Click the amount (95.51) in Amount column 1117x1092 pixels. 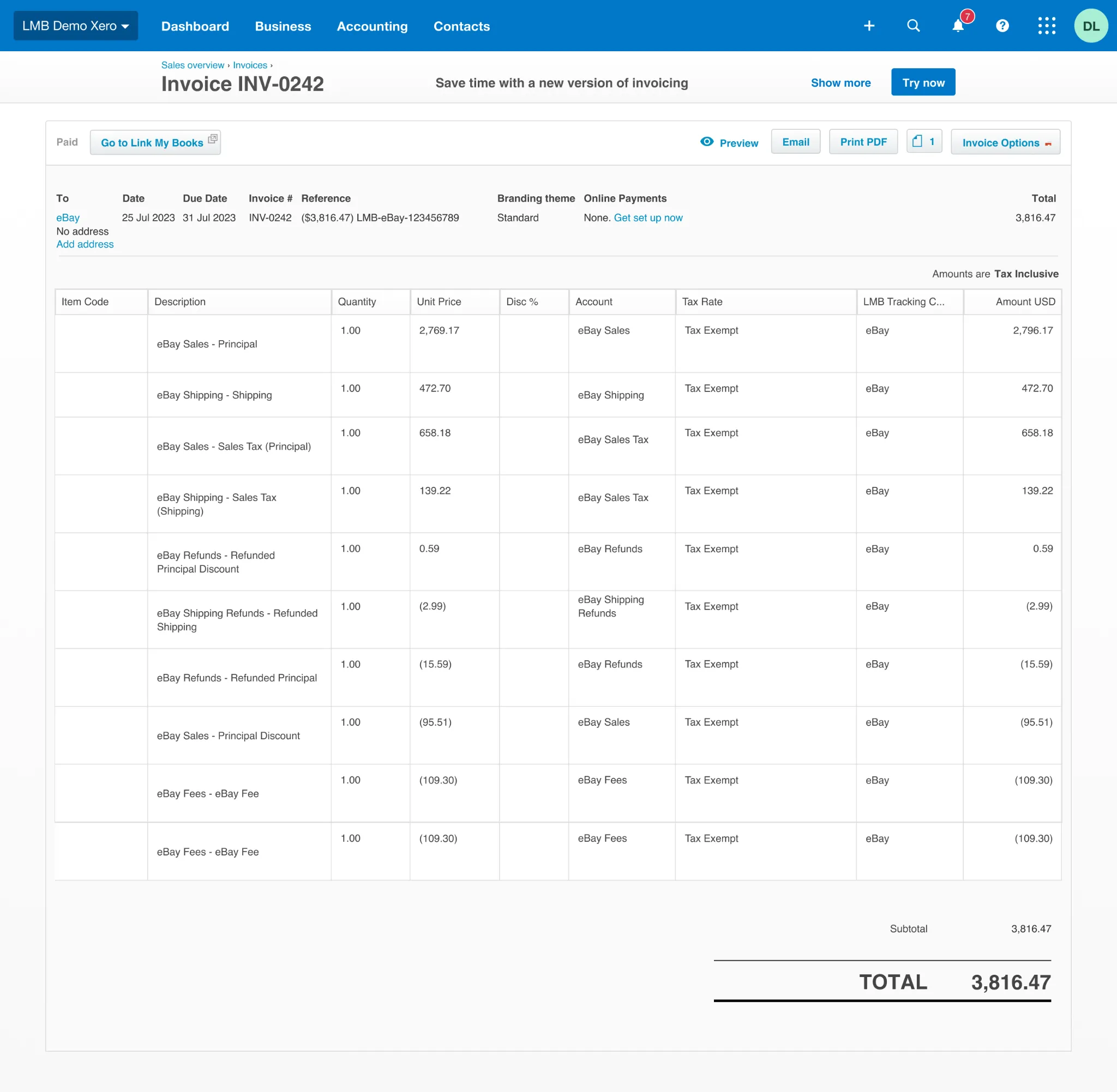(x=1036, y=722)
